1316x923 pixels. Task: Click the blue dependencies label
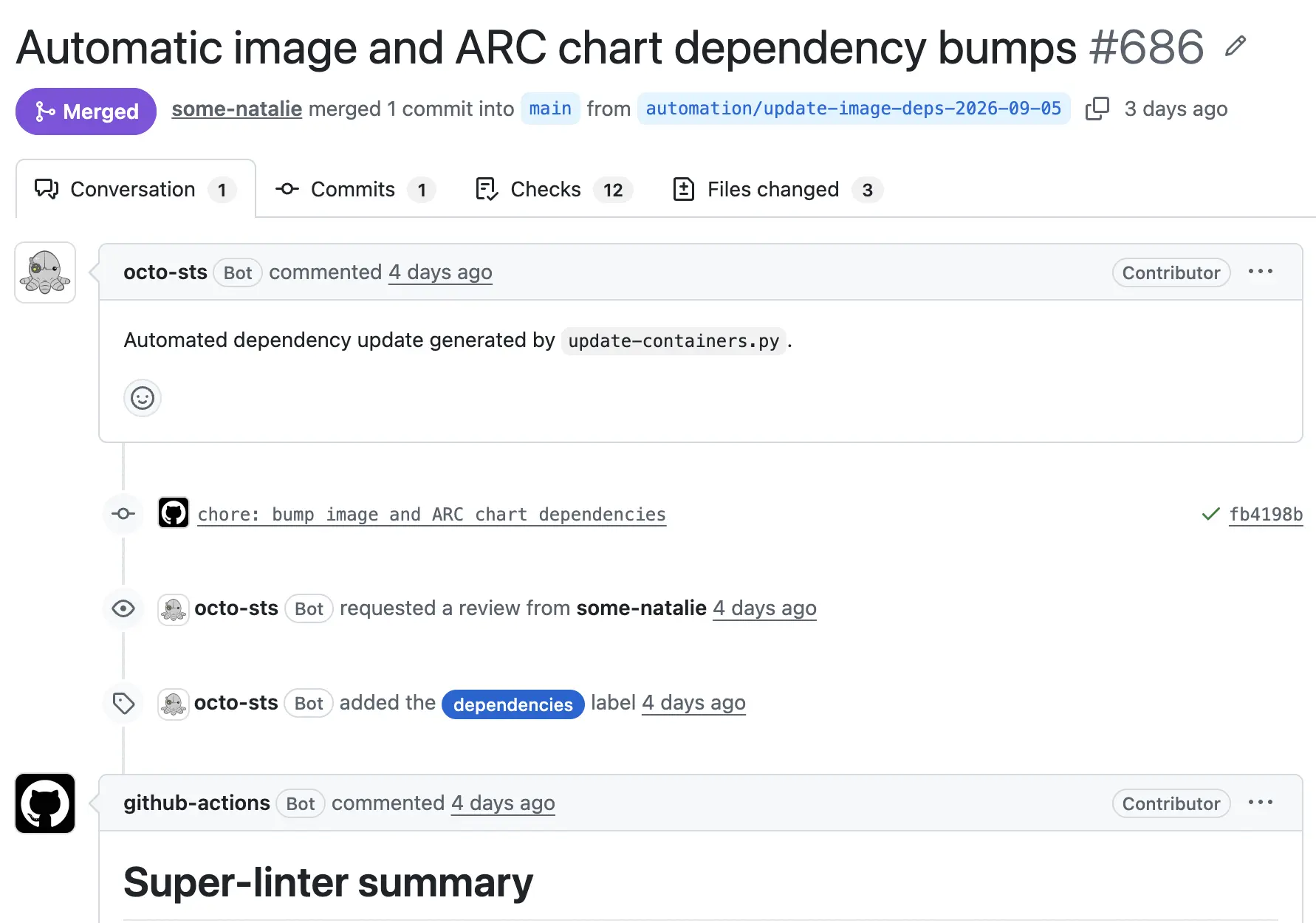pos(513,704)
